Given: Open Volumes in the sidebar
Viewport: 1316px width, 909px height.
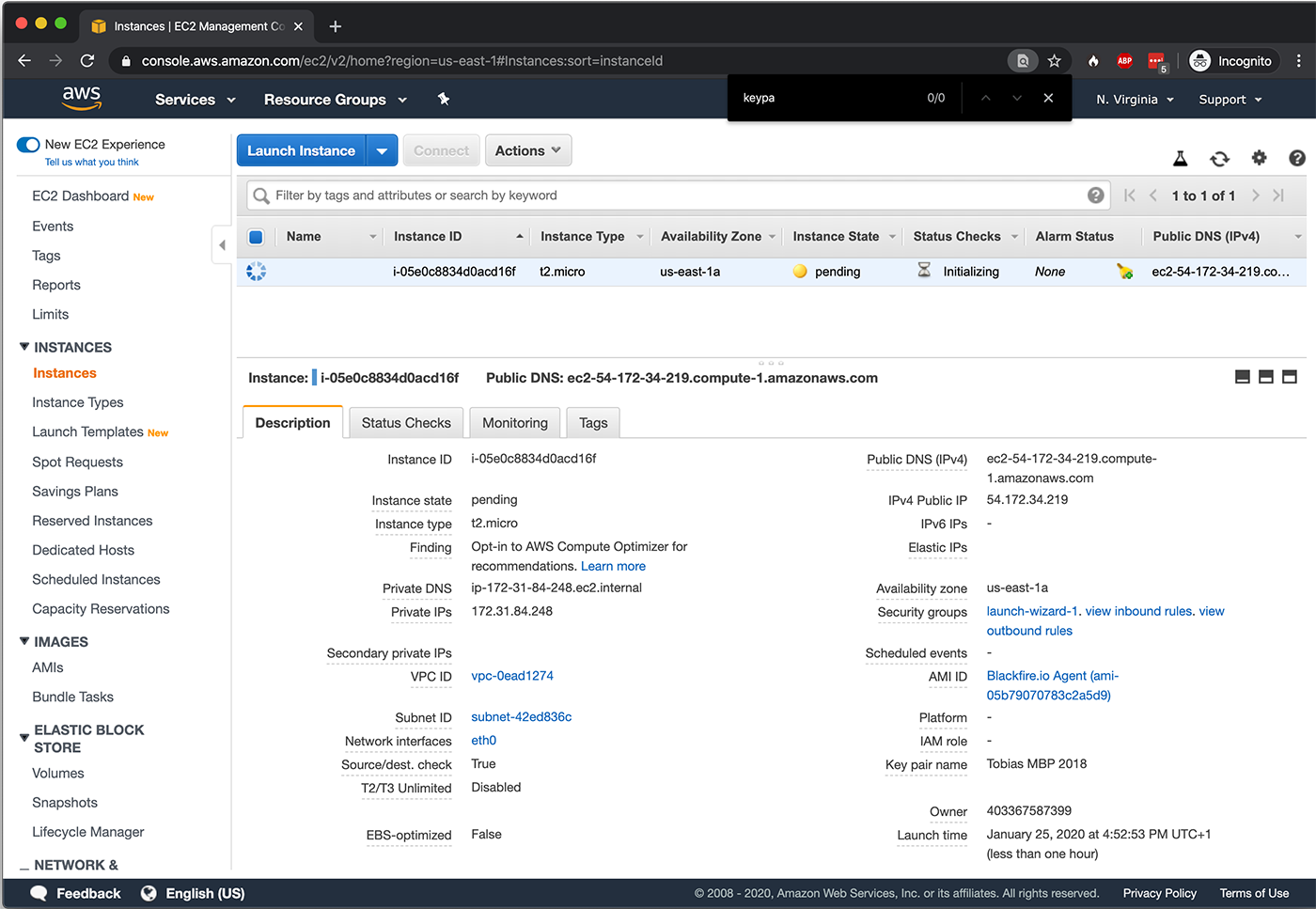Looking at the screenshot, I should [58, 773].
